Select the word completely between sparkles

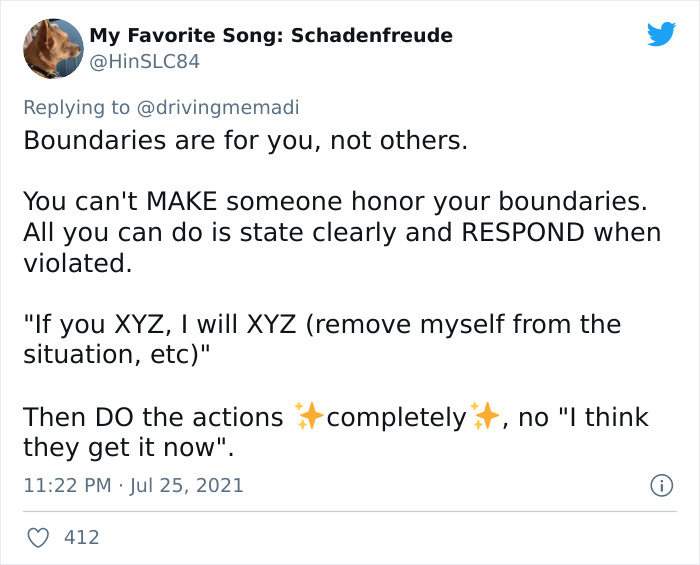397,418
